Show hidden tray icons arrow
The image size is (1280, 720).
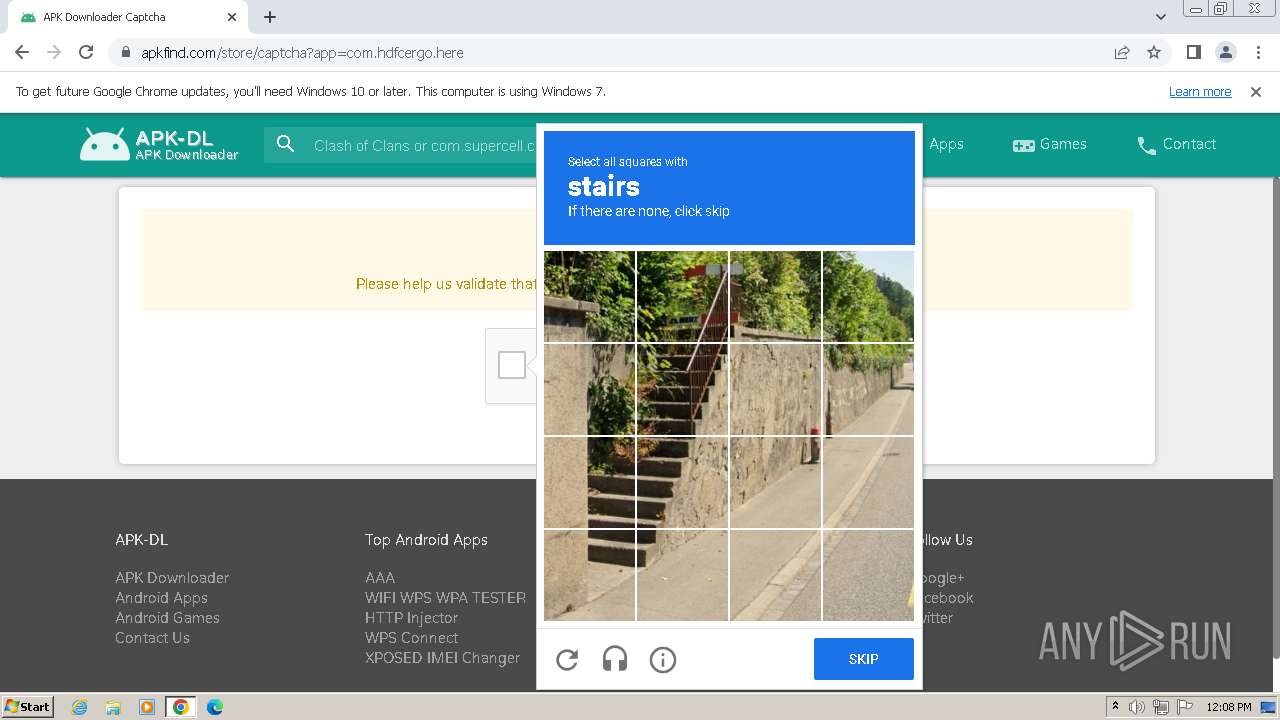1115,707
